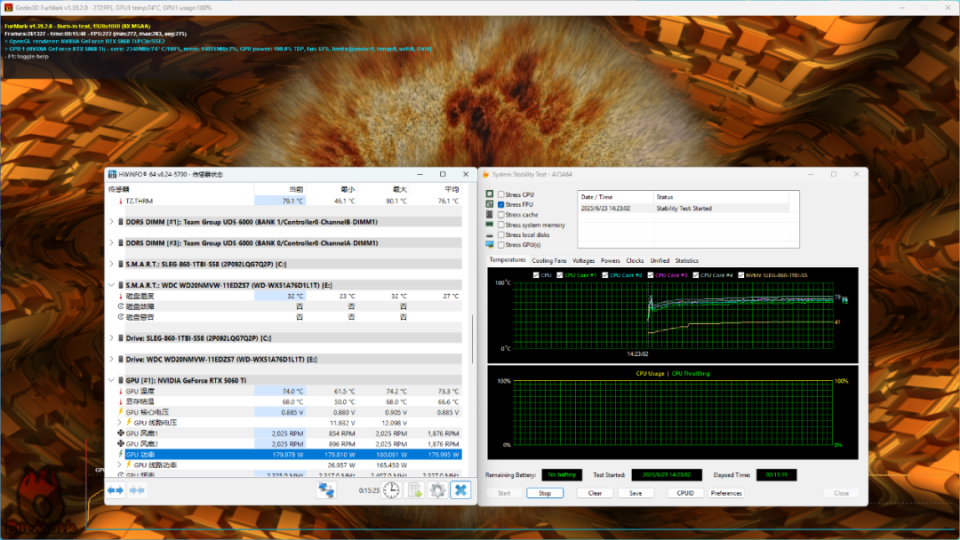This screenshot has width=960, height=540.
Task: Switch to the Clocks tab
Action: click(634, 261)
